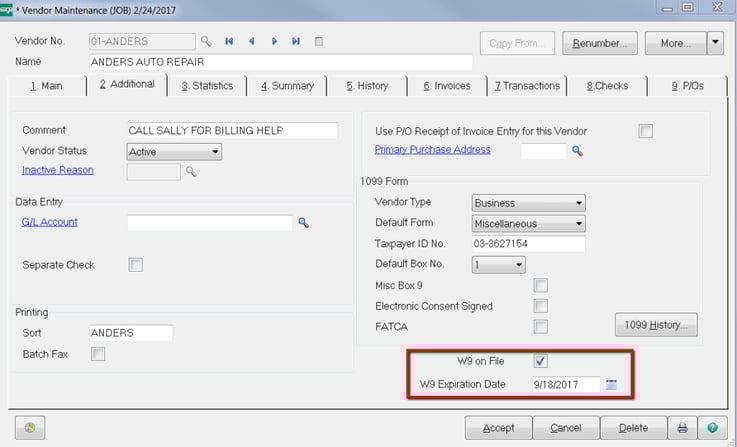Click the Vendor No. lookup magnifier icon
Viewport: 737px width, 447px height.
[206, 42]
